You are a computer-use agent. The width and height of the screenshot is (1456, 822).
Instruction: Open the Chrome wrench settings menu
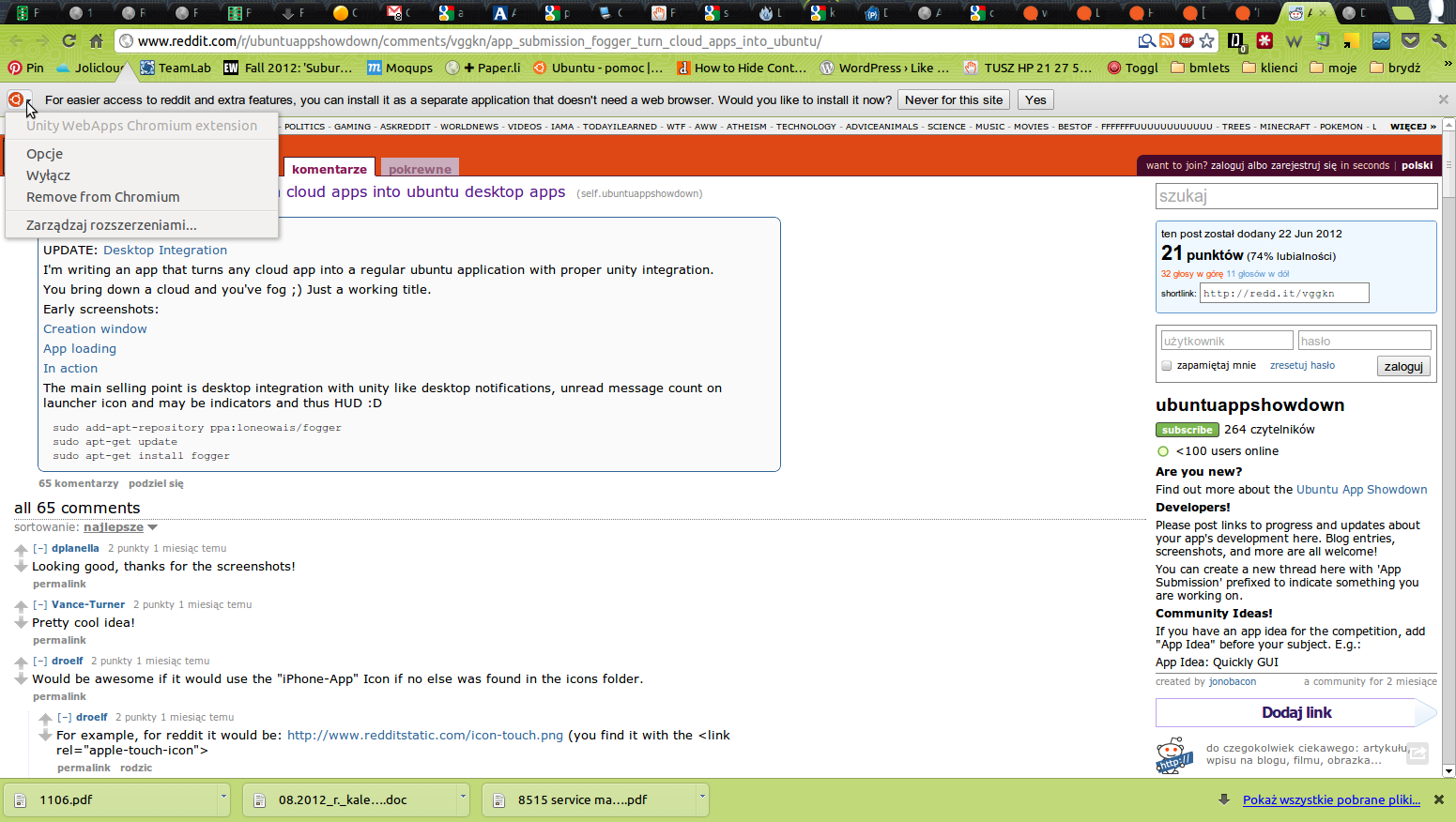pyautogui.click(x=1439, y=40)
